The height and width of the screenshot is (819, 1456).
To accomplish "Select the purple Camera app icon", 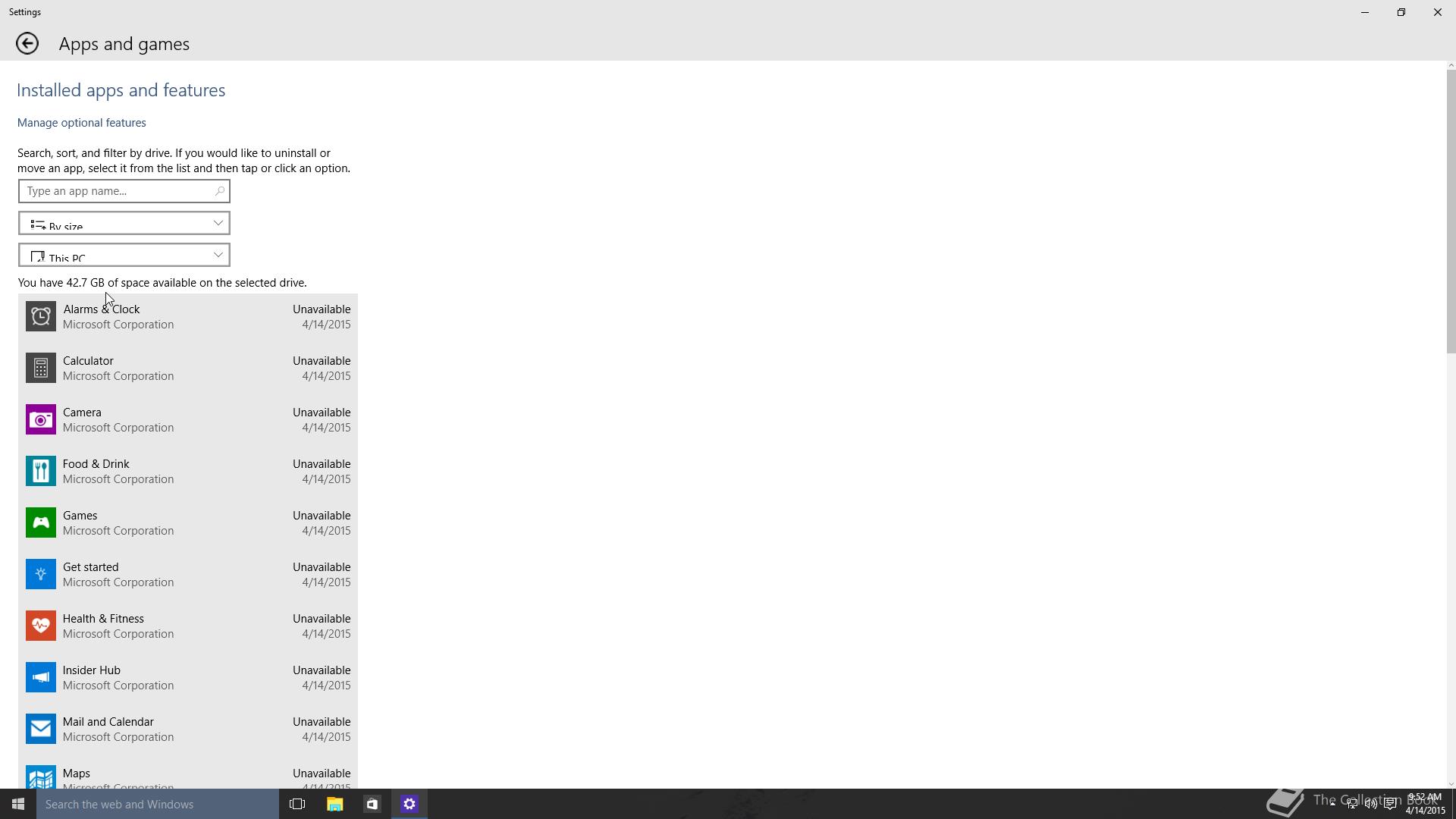I will pyautogui.click(x=41, y=419).
